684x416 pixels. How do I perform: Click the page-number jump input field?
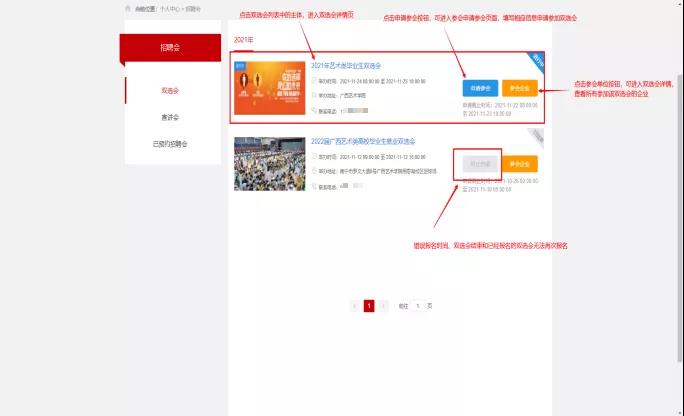click(418, 306)
